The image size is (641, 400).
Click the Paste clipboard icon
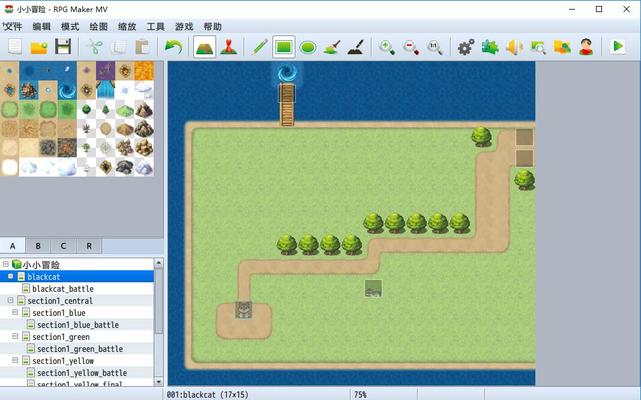[142, 47]
